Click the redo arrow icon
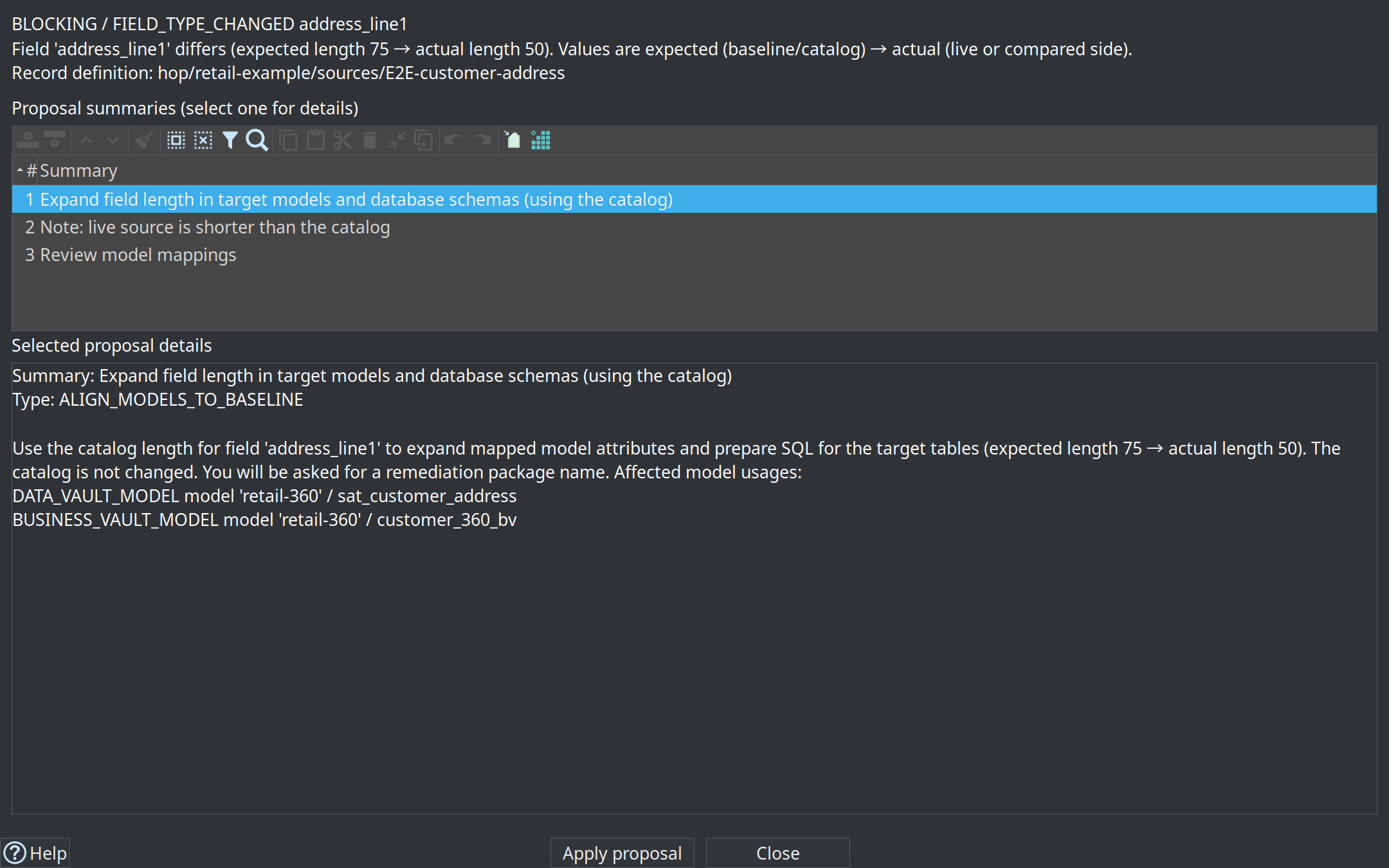This screenshot has width=1389, height=868. (482, 140)
